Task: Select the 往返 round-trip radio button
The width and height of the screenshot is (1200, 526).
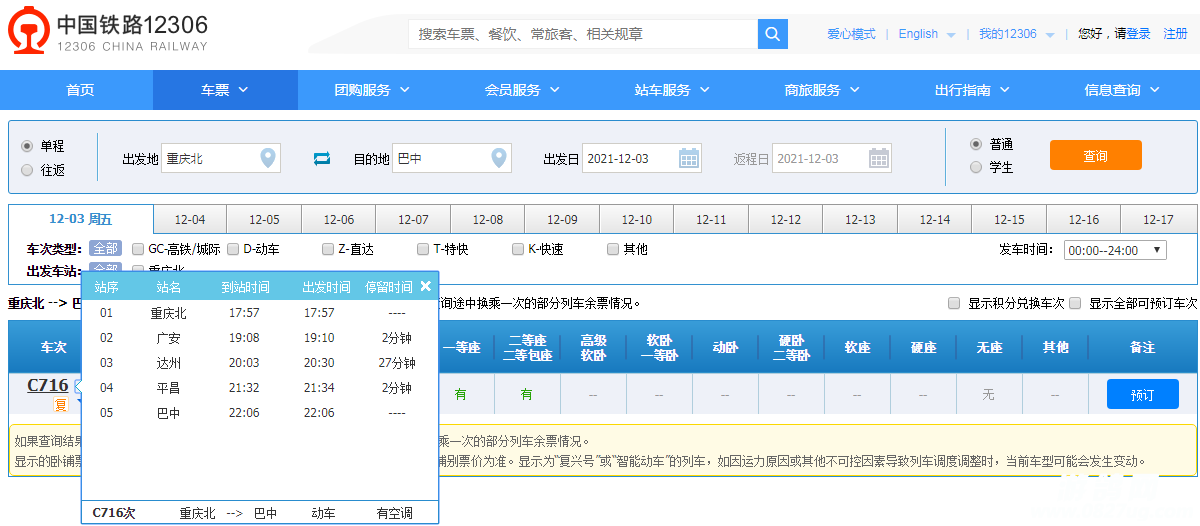Action: [27, 170]
